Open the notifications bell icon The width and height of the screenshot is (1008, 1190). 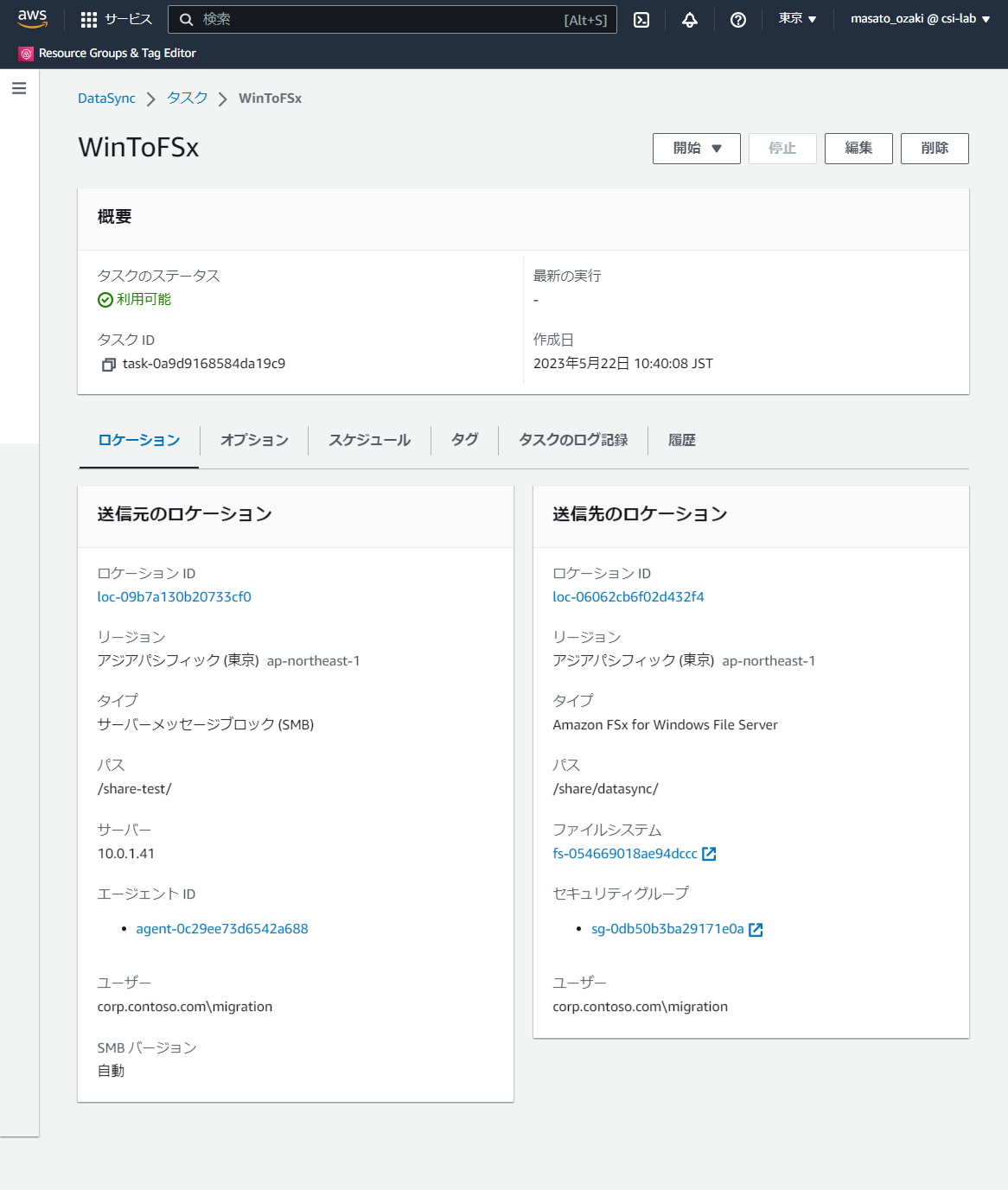pyautogui.click(x=690, y=20)
